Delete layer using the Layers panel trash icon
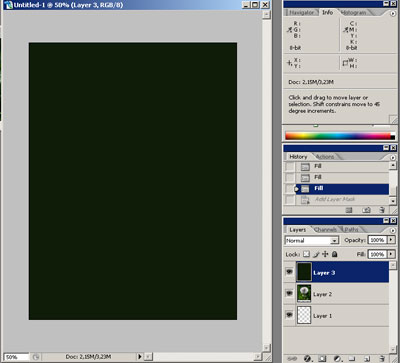Screen dimensions: 400x363 (x=382, y=359)
